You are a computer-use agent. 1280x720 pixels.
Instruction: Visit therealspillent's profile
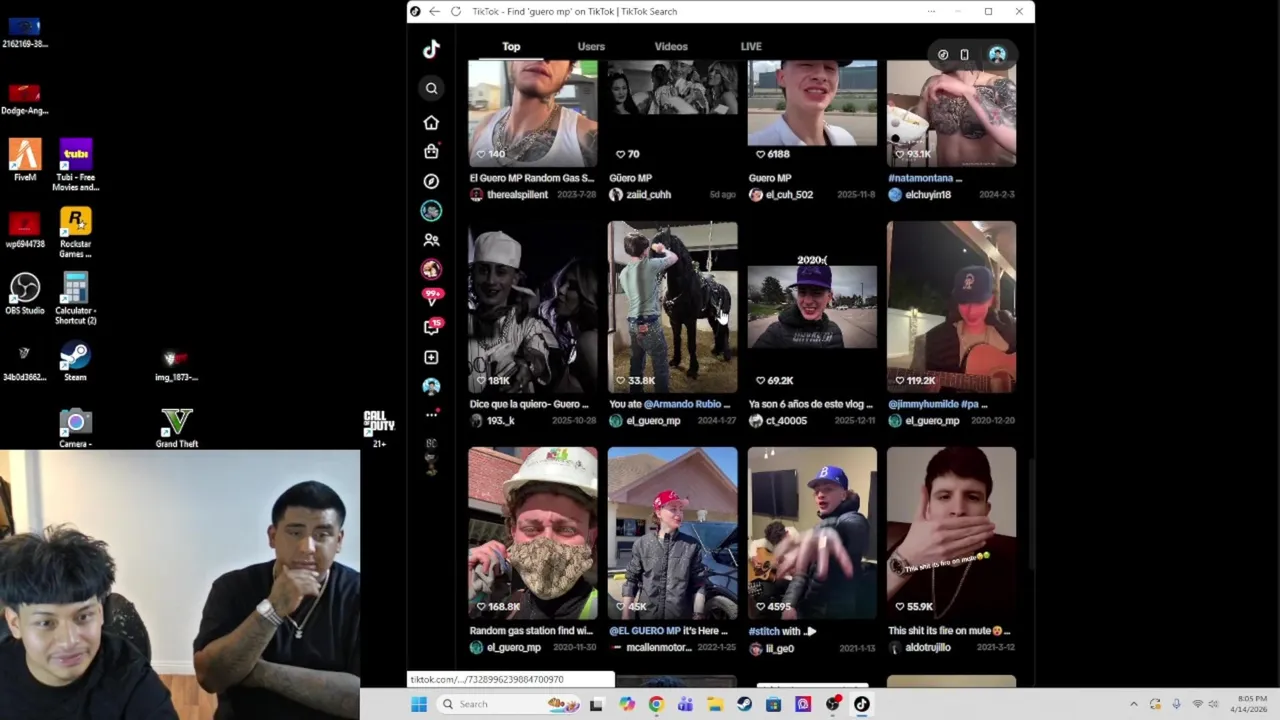[517, 195]
